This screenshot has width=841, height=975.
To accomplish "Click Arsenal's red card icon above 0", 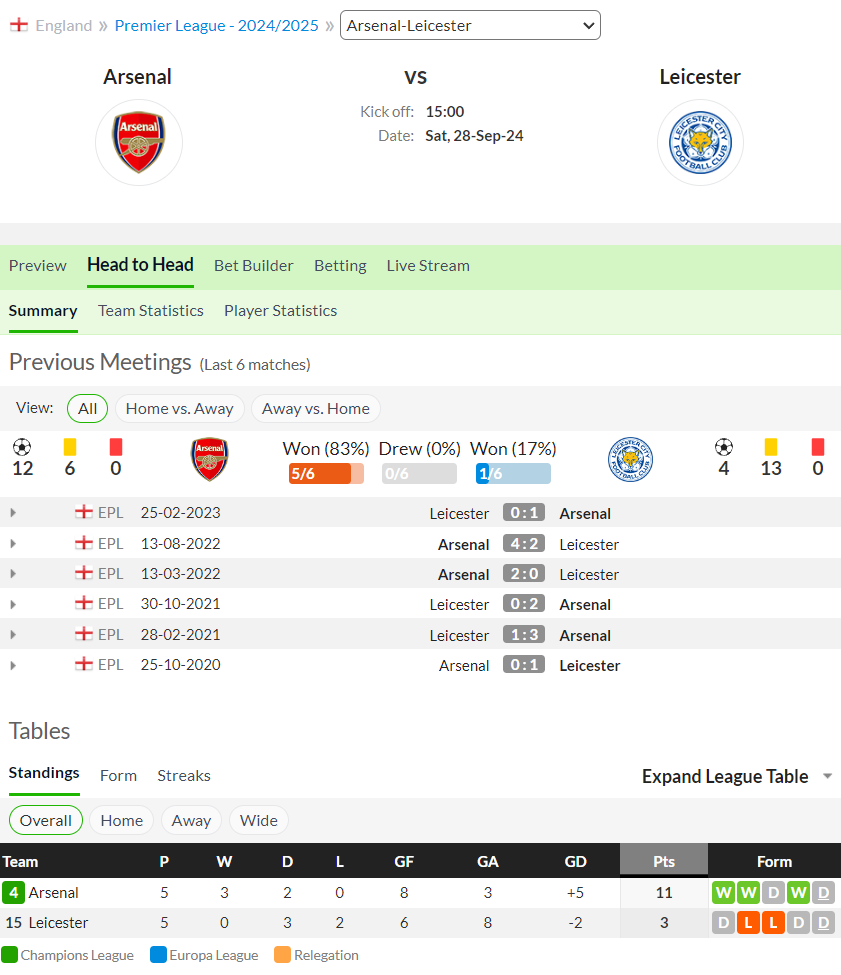I will click(116, 447).
